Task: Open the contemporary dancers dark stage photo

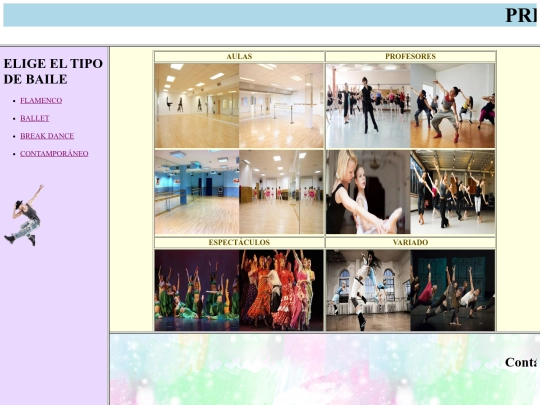Action: (453, 290)
